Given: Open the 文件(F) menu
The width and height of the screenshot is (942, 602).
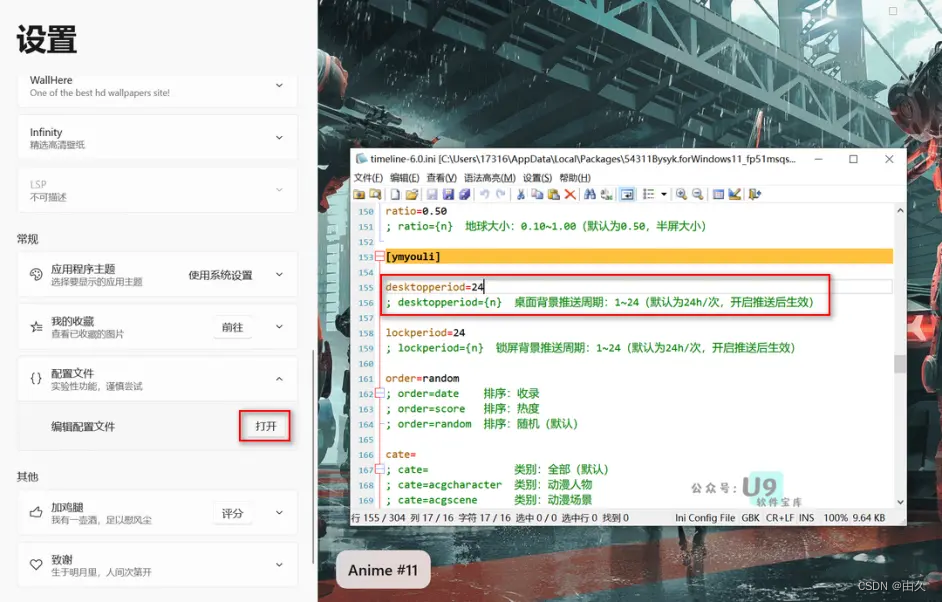Looking at the screenshot, I should tap(368, 178).
